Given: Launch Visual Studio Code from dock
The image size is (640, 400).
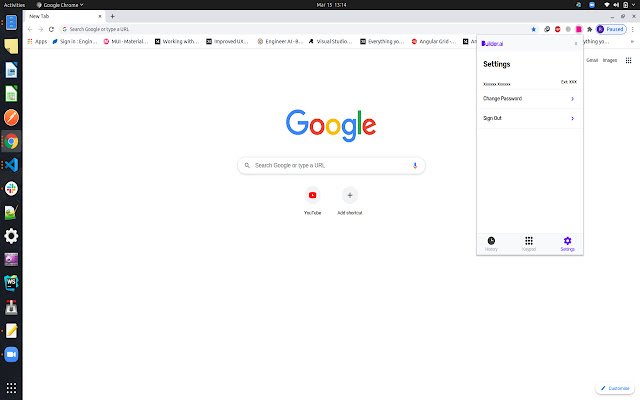Looking at the screenshot, I should (x=11, y=165).
